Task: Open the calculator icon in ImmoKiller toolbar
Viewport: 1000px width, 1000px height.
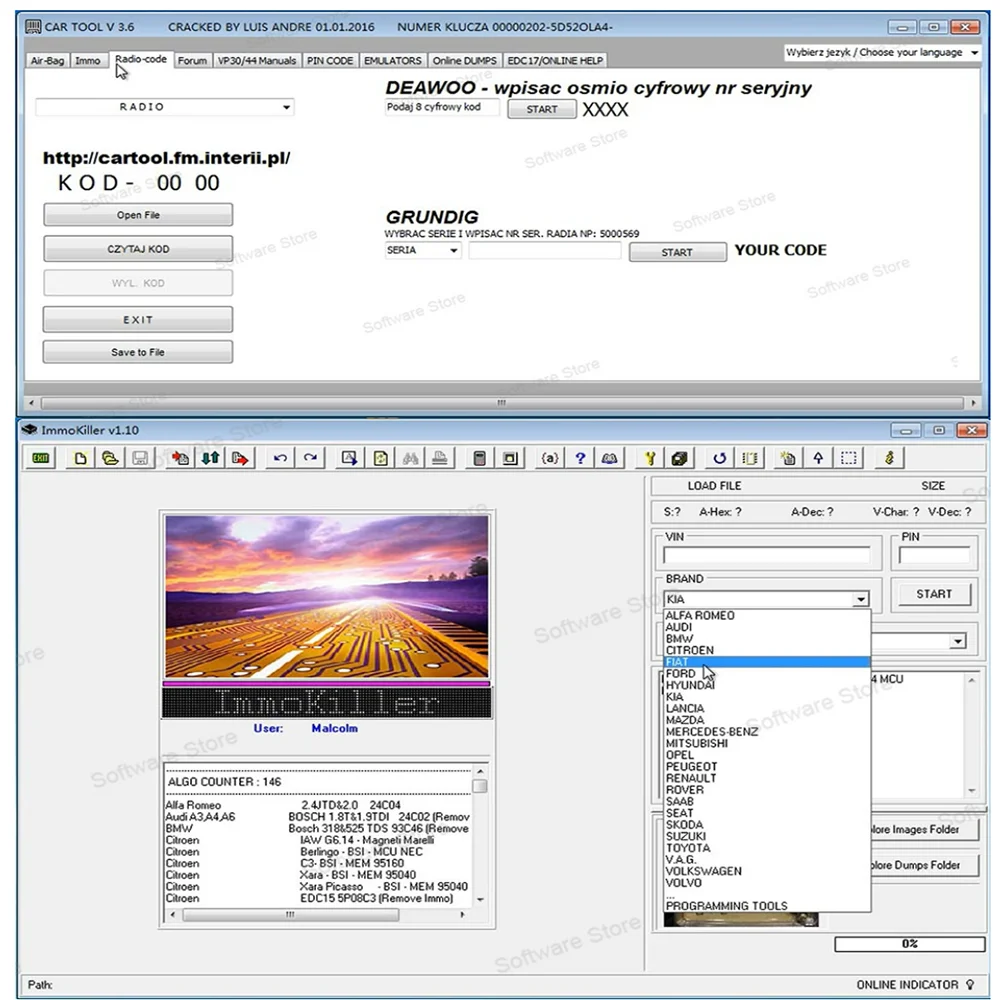Action: point(480,458)
